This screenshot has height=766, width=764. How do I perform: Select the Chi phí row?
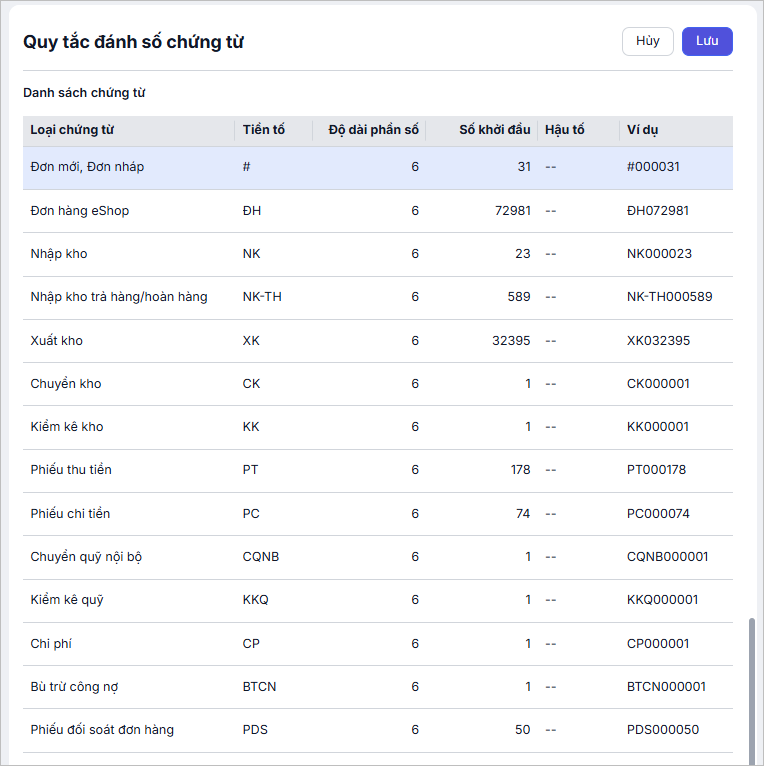51,644
